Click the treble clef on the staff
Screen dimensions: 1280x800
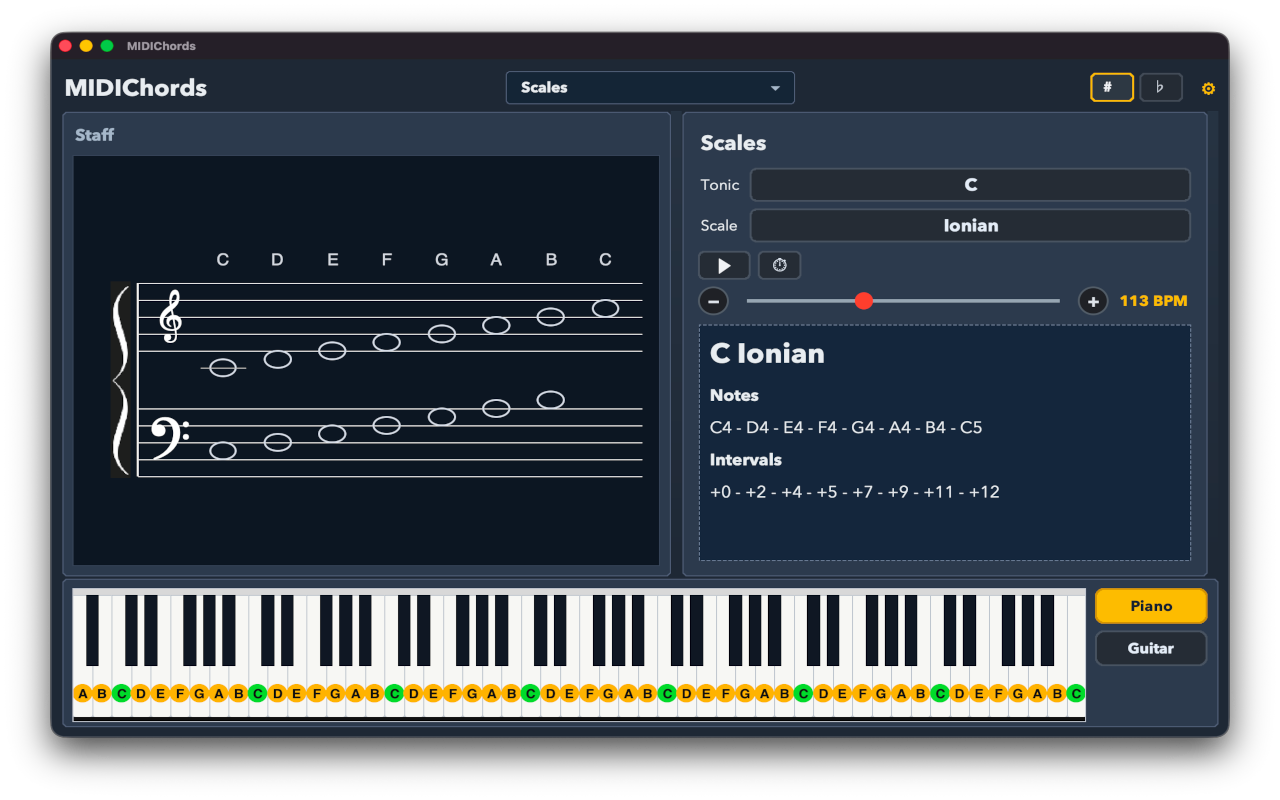point(171,316)
